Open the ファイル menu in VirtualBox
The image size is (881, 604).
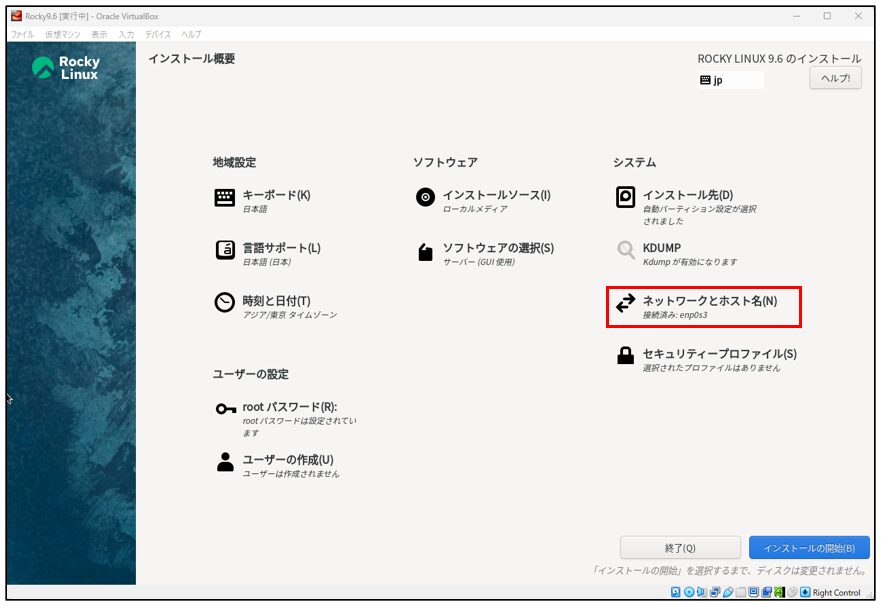click(x=21, y=34)
